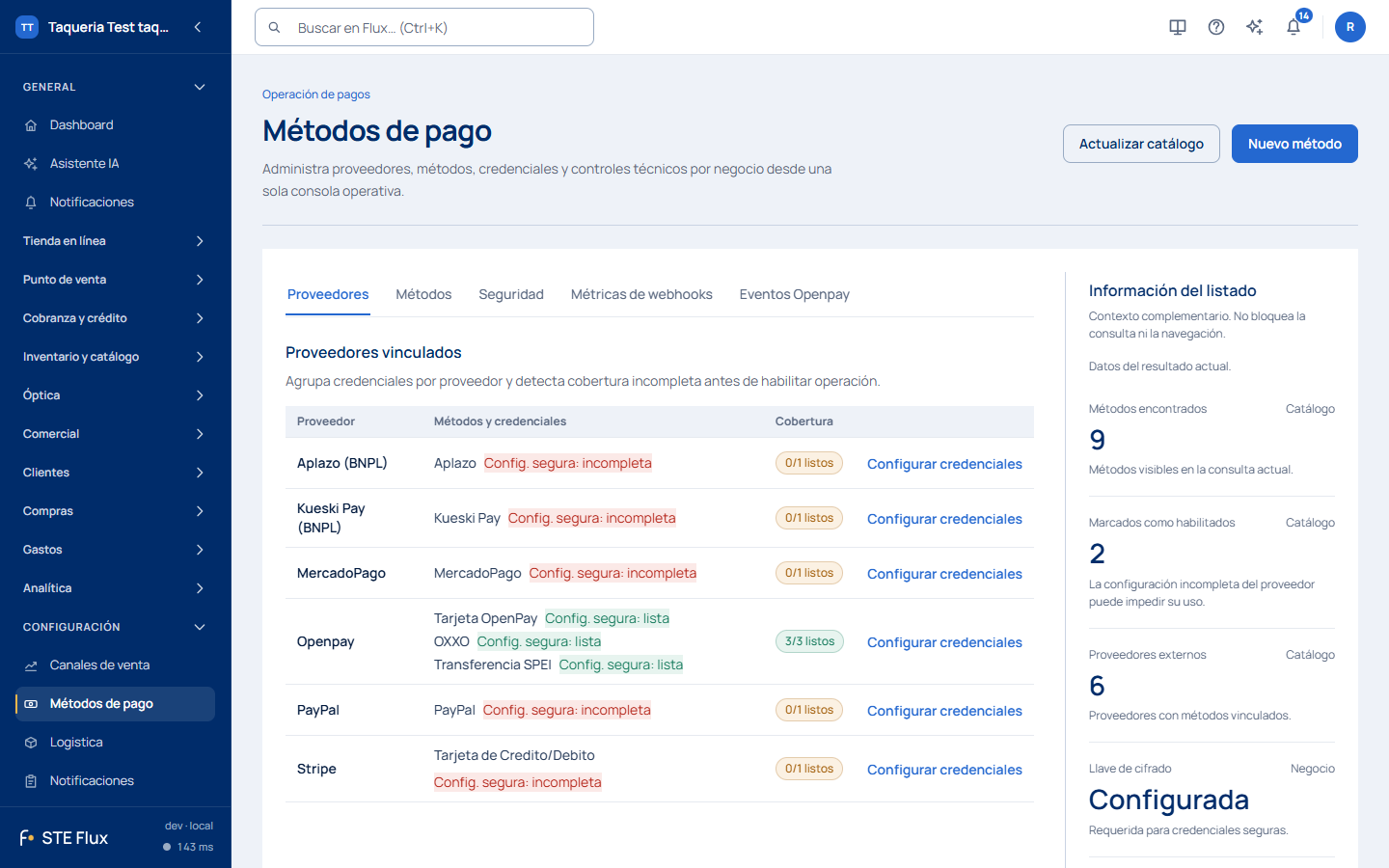
Task: Open the Eventos Openpay tab
Action: pos(795,294)
